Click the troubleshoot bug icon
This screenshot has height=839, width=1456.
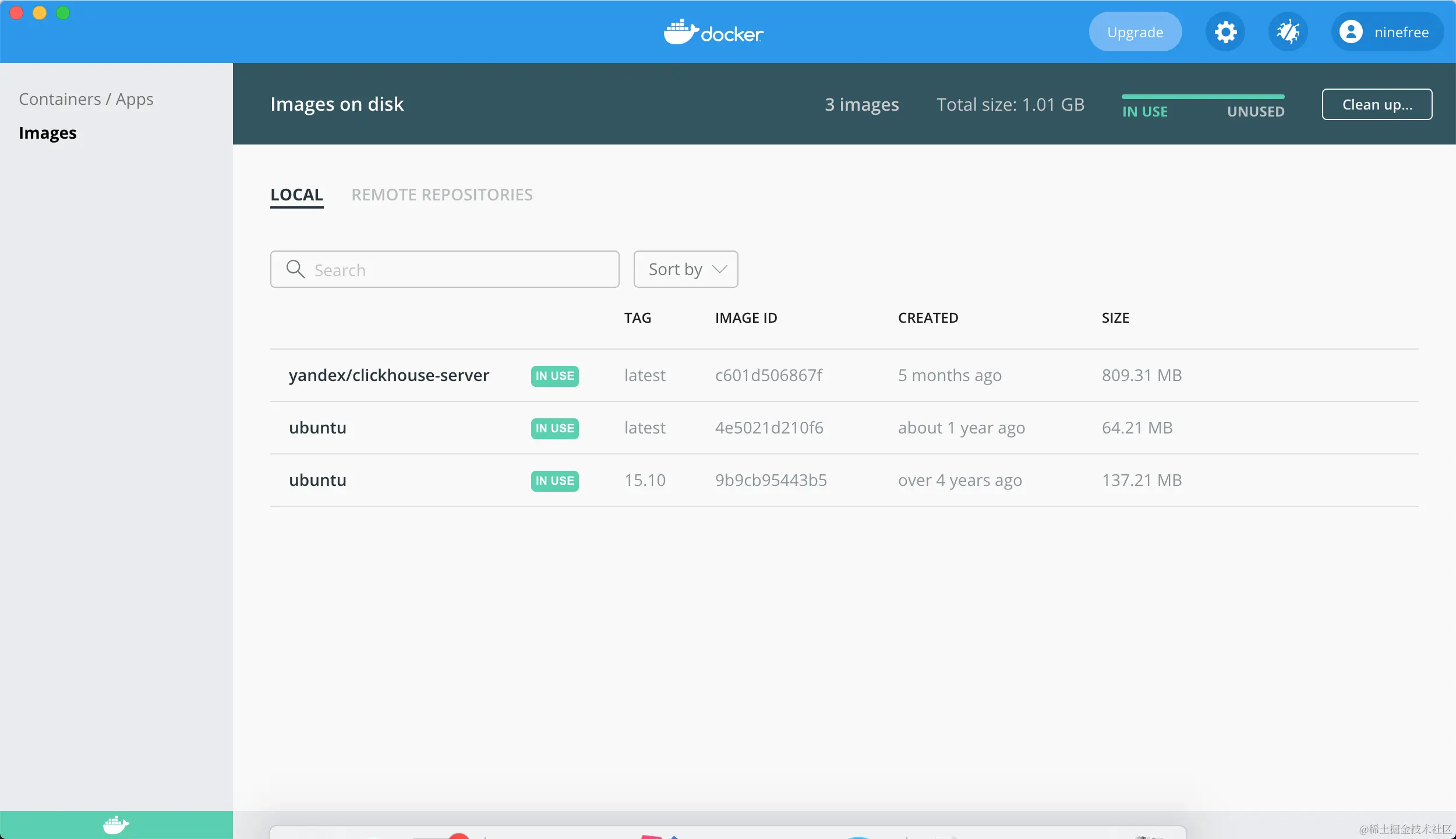1288,32
